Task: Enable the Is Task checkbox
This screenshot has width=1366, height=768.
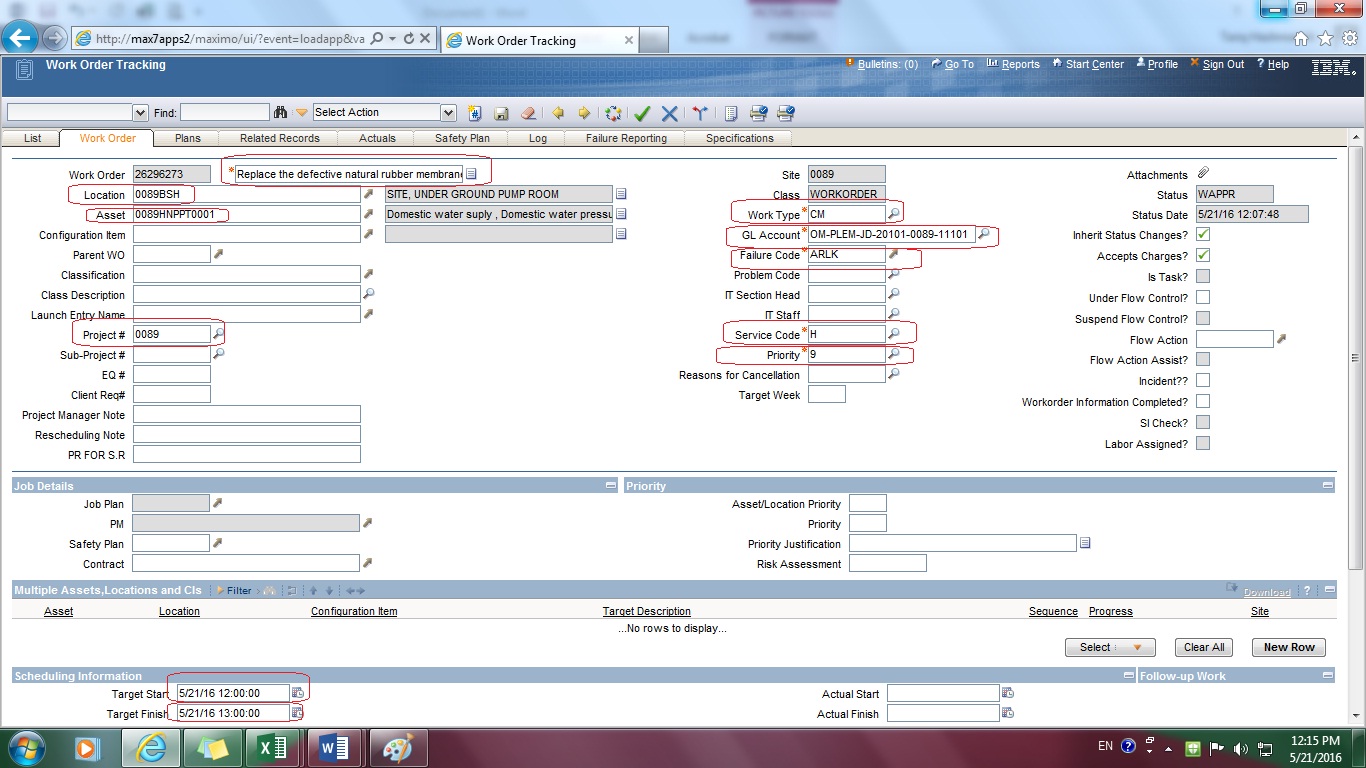Action: [x=1201, y=276]
